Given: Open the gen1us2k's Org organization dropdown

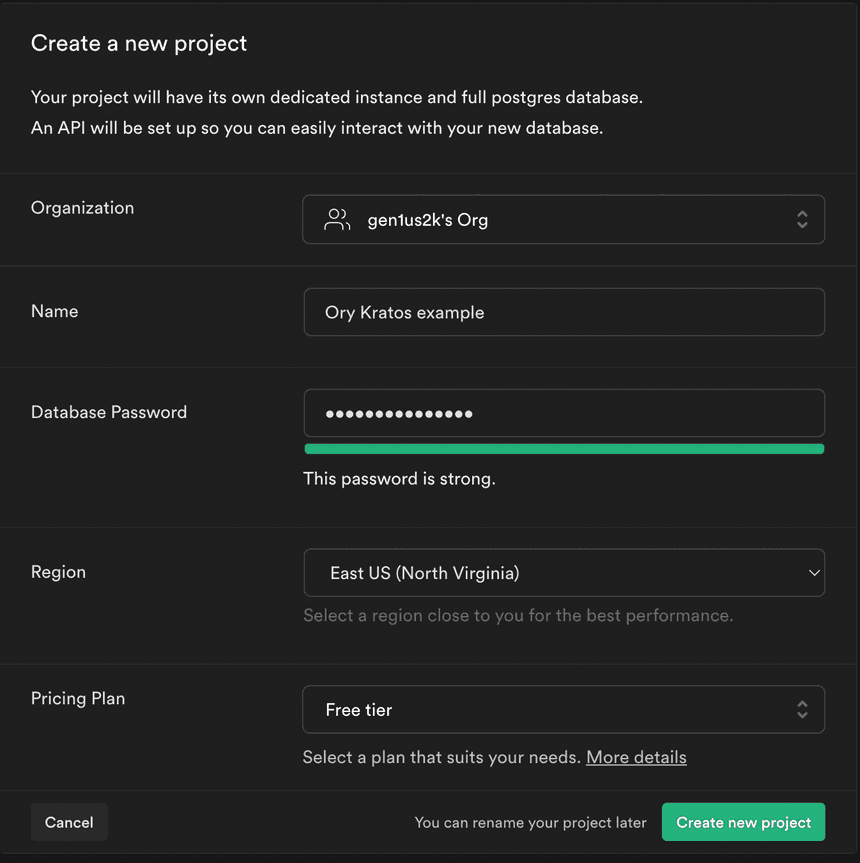Looking at the screenshot, I should tap(563, 220).
